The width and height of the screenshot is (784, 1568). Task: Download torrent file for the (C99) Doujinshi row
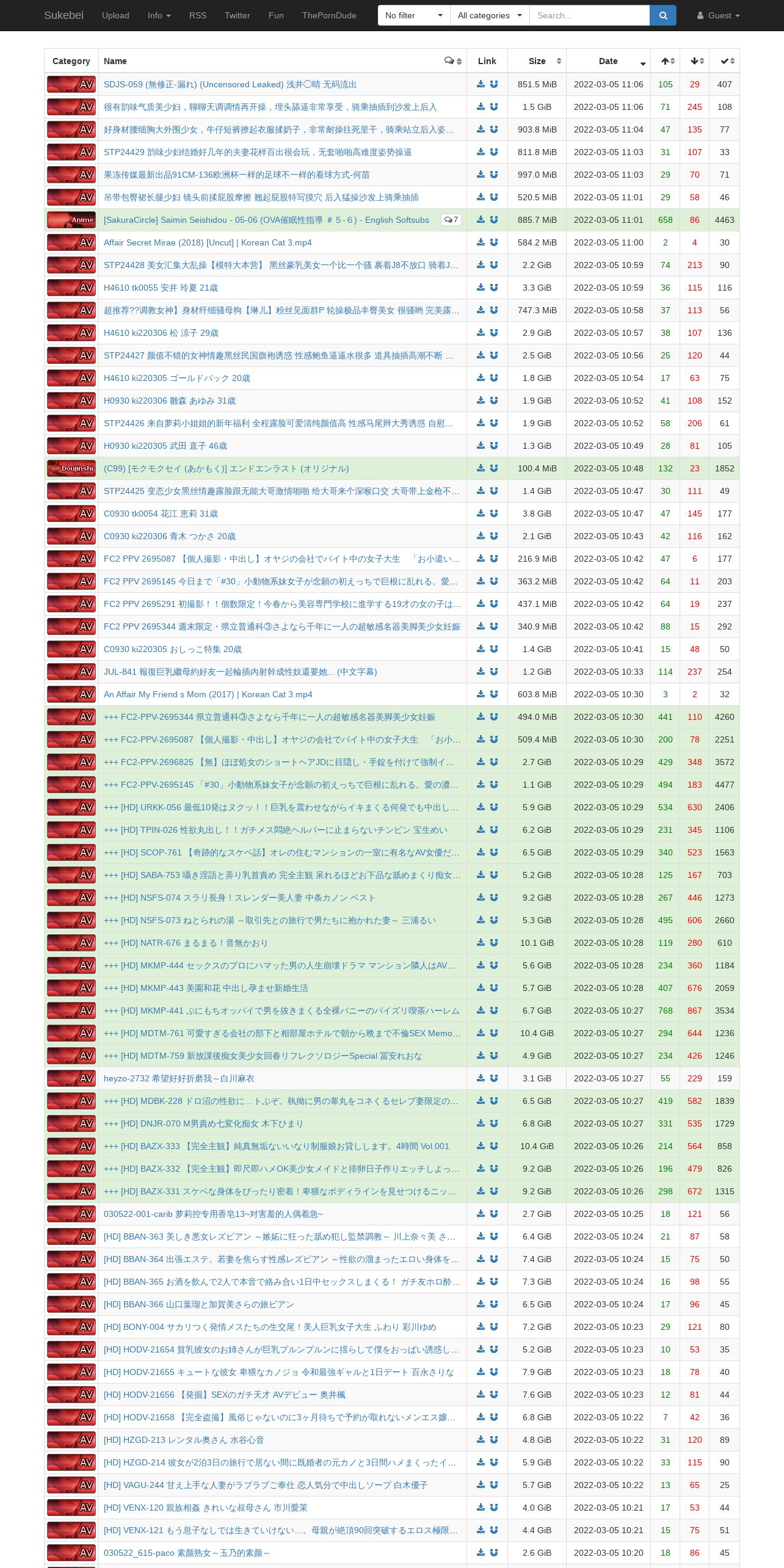coord(481,468)
